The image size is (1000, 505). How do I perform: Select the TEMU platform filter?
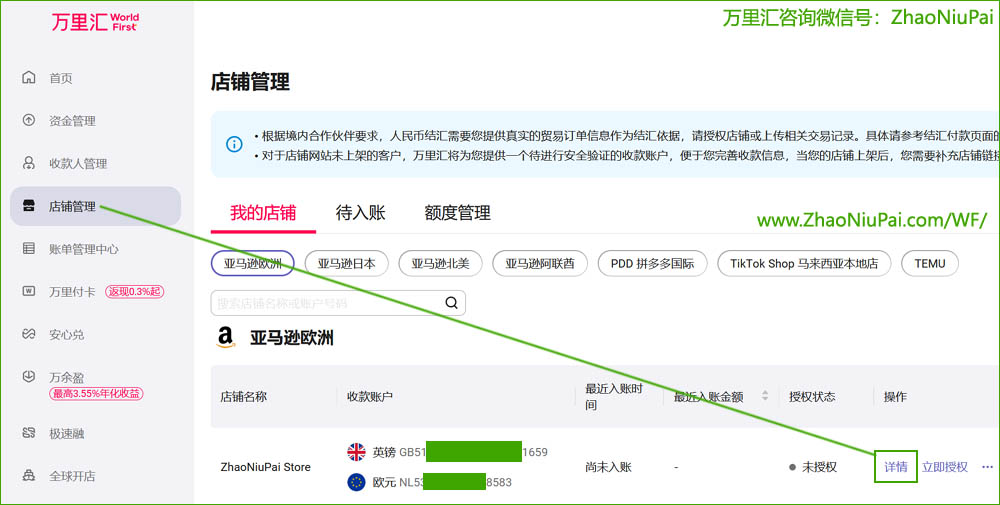[930, 263]
